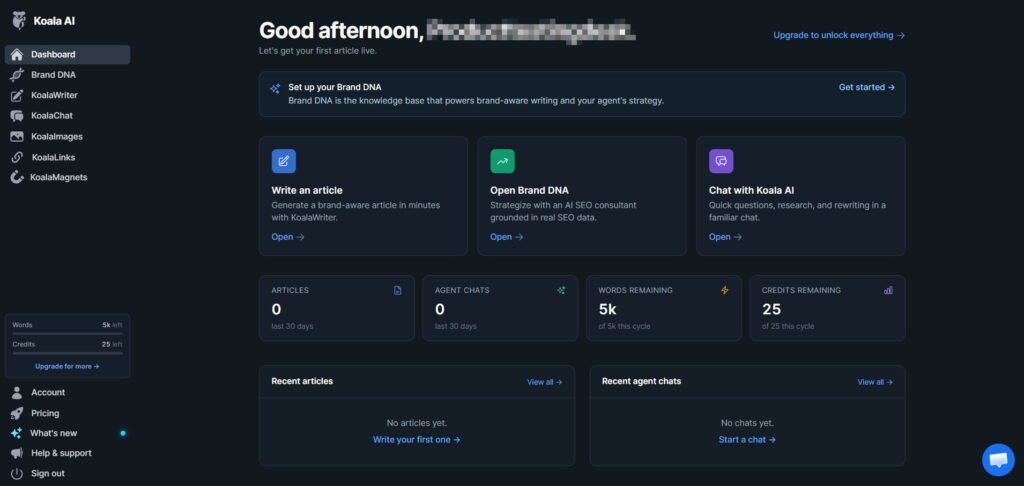1024x486 pixels.
Task: Click the KoalaChat speech bubble icon
Action: click(17, 116)
